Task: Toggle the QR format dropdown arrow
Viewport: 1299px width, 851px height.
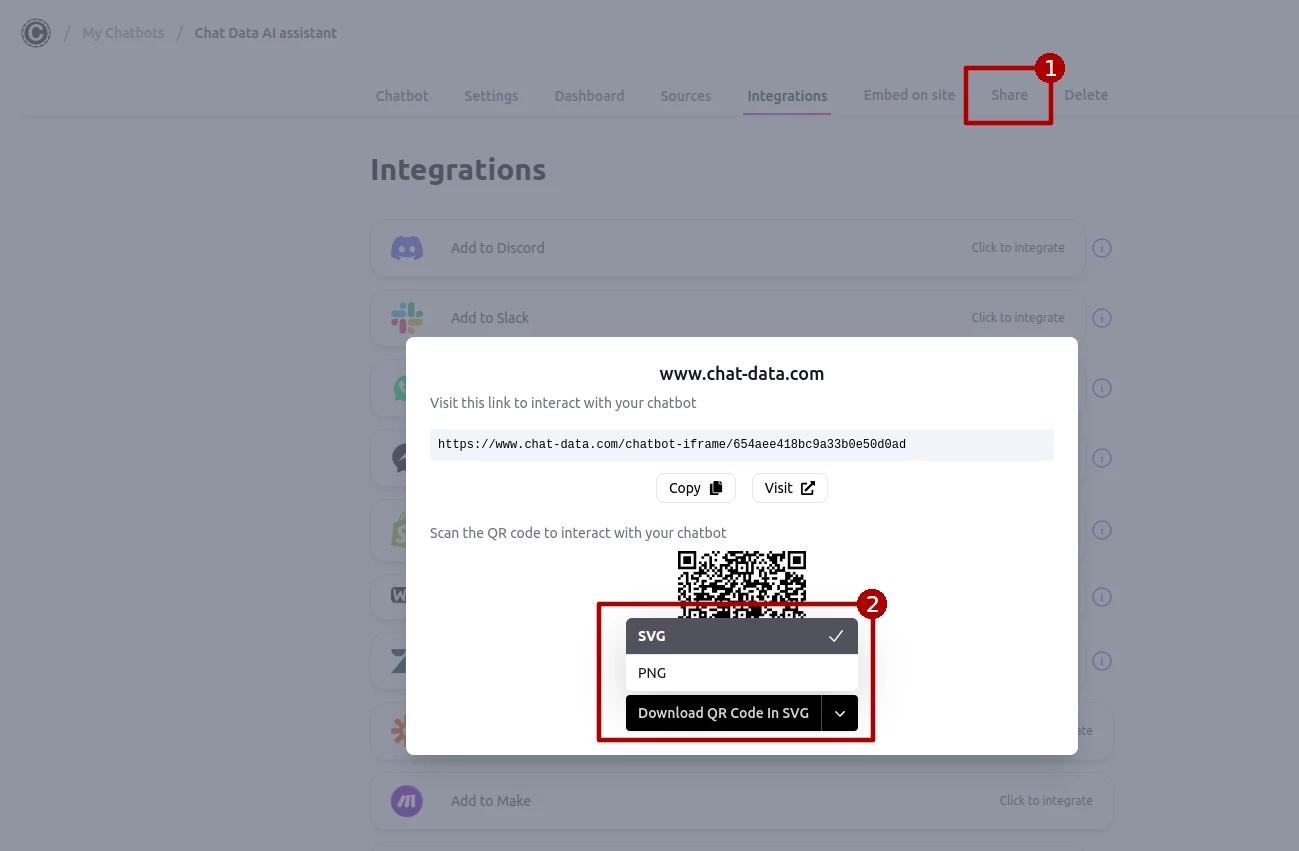Action: click(840, 713)
